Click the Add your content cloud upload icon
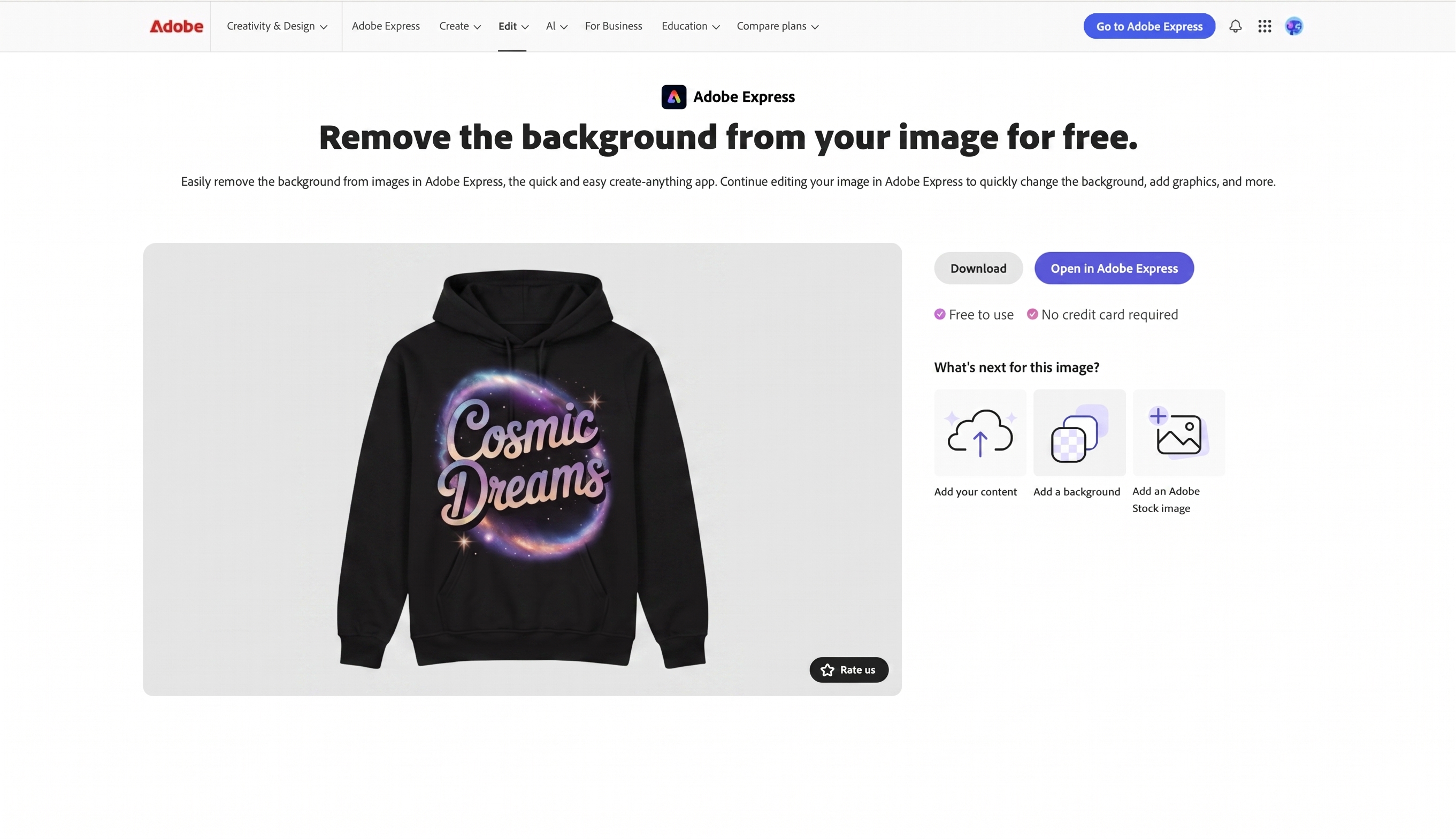The width and height of the screenshot is (1456, 839). pos(980,433)
